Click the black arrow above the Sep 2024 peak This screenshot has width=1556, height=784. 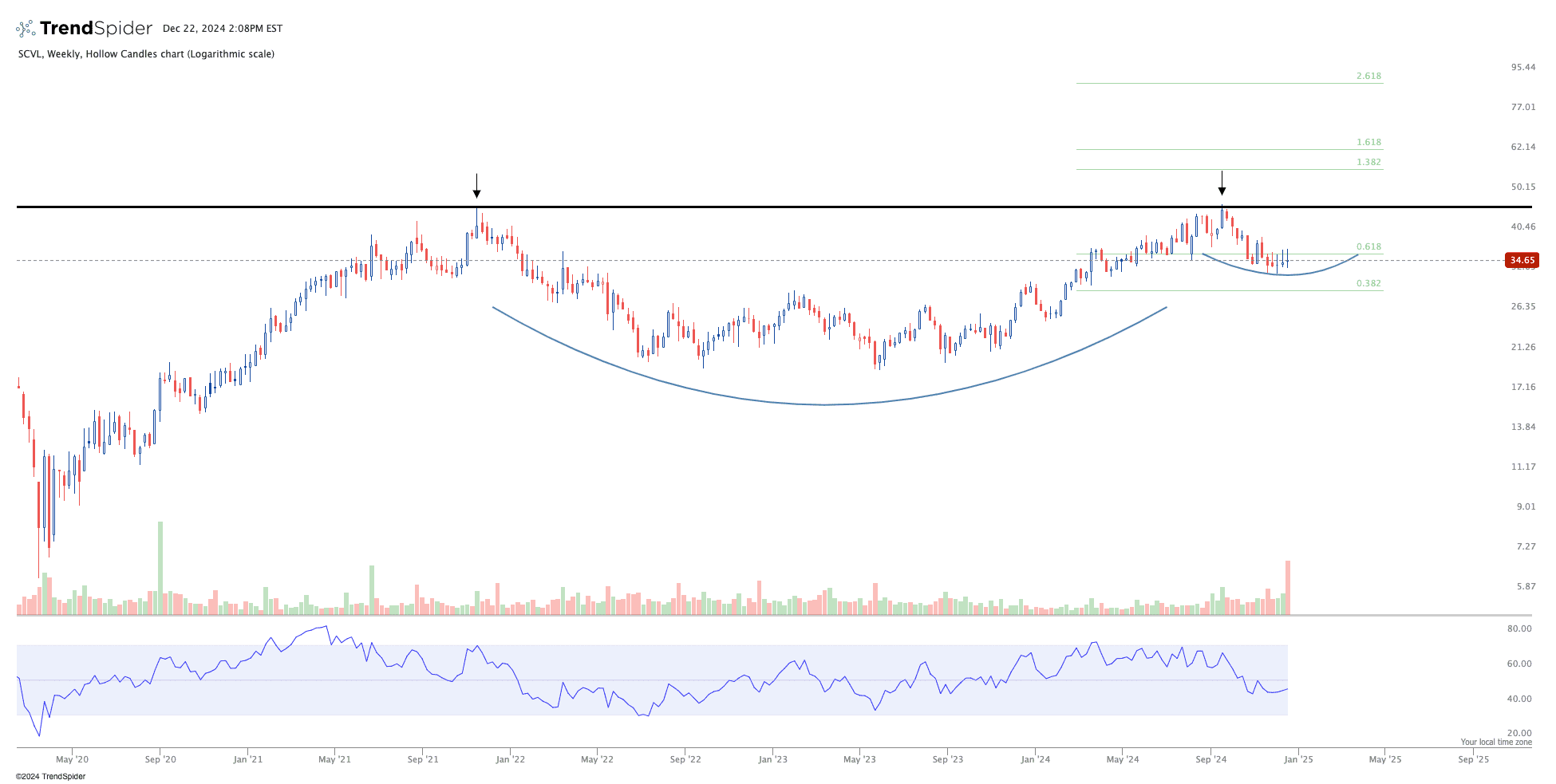point(1222,183)
